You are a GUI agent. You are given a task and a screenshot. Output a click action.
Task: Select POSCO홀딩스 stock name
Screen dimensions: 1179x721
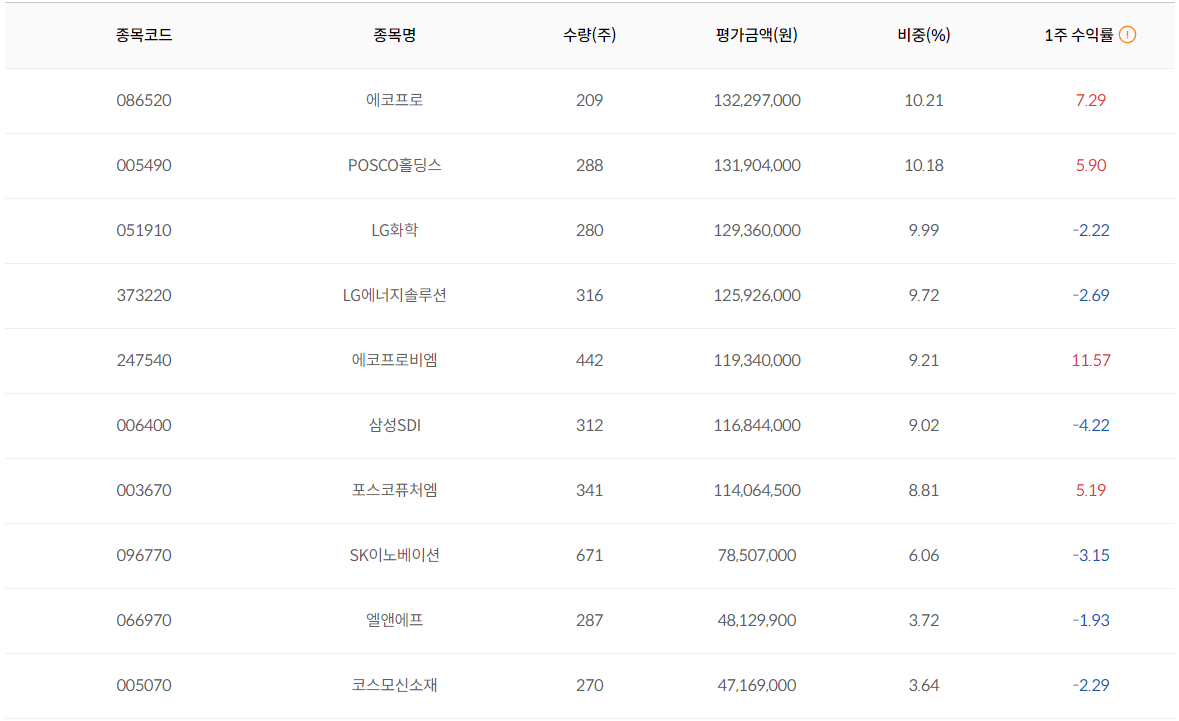[395, 165]
